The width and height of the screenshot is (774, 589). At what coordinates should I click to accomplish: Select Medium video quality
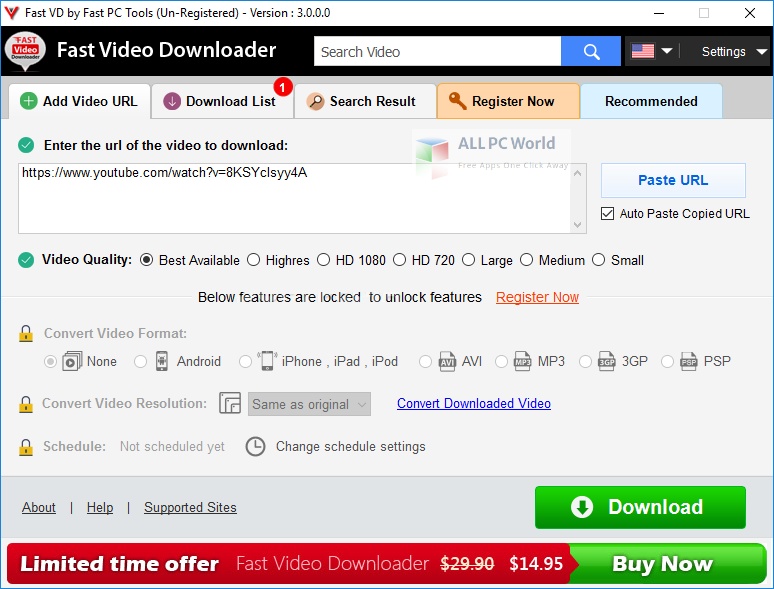click(x=527, y=260)
